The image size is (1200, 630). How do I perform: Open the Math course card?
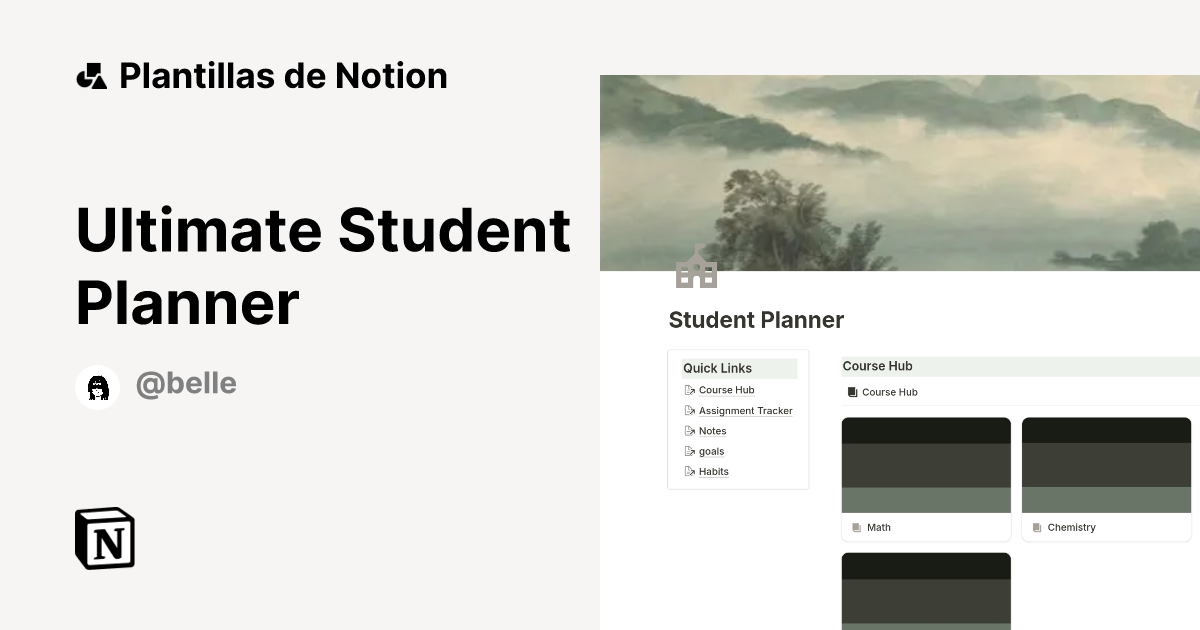(x=926, y=478)
